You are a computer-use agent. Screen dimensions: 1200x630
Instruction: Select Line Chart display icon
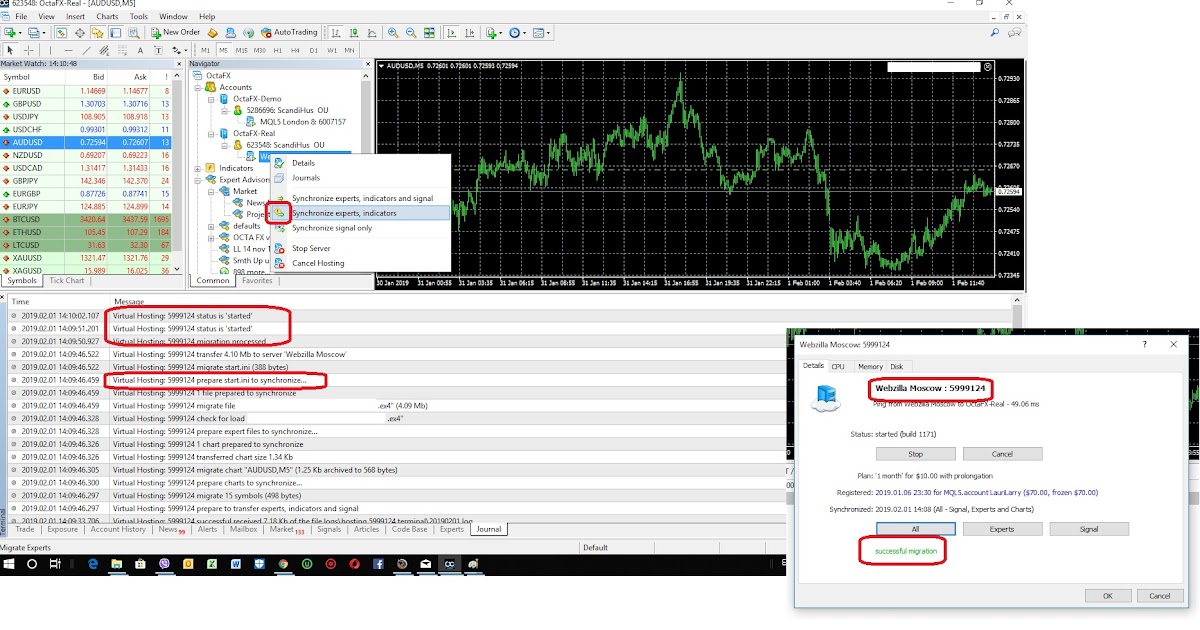(x=372, y=32)
